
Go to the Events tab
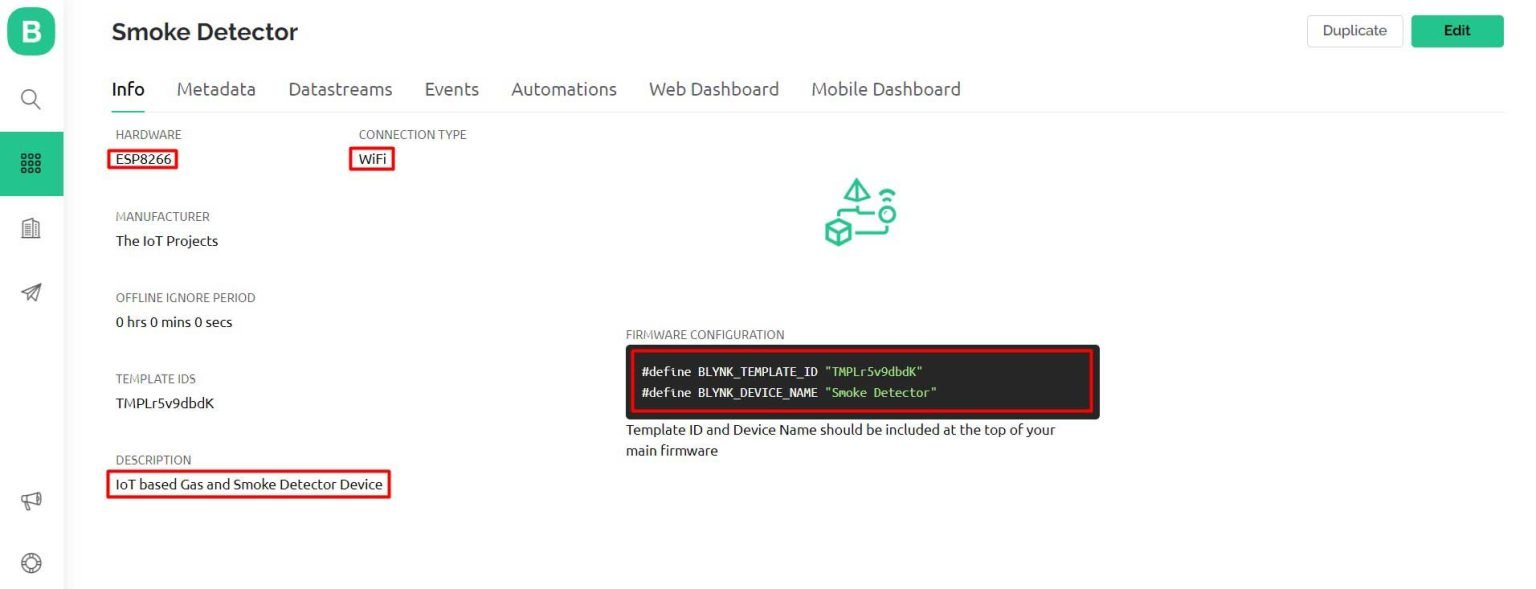click(451, 89)
